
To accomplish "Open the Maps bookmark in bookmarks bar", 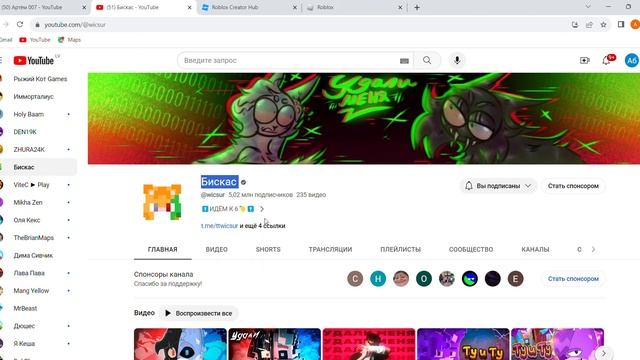I will tap(69, 40).
